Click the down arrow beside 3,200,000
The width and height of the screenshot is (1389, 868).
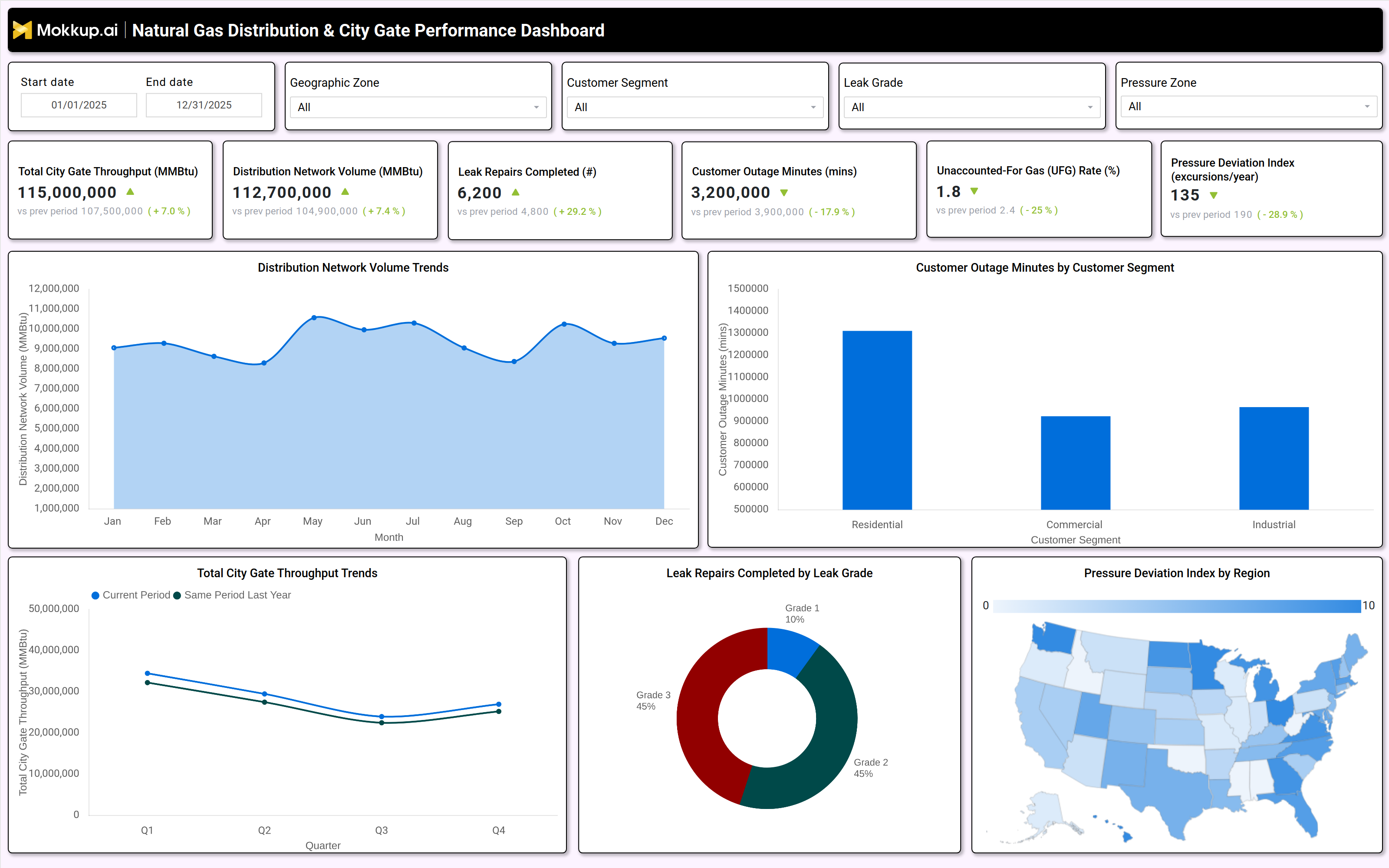pyautogui.click(x=784, y=193)
